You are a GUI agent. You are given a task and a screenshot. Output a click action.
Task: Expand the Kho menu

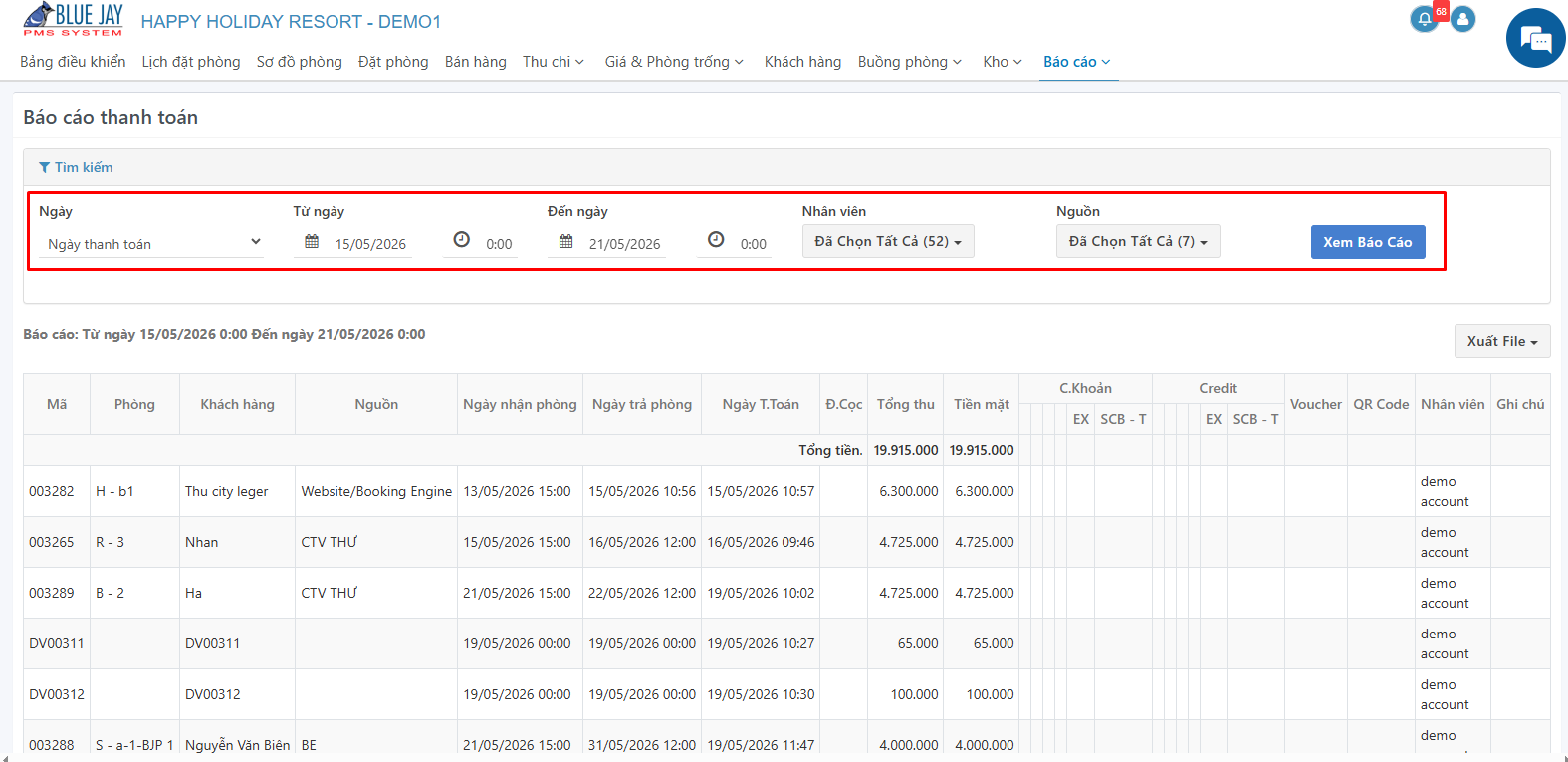[1003, 62]
